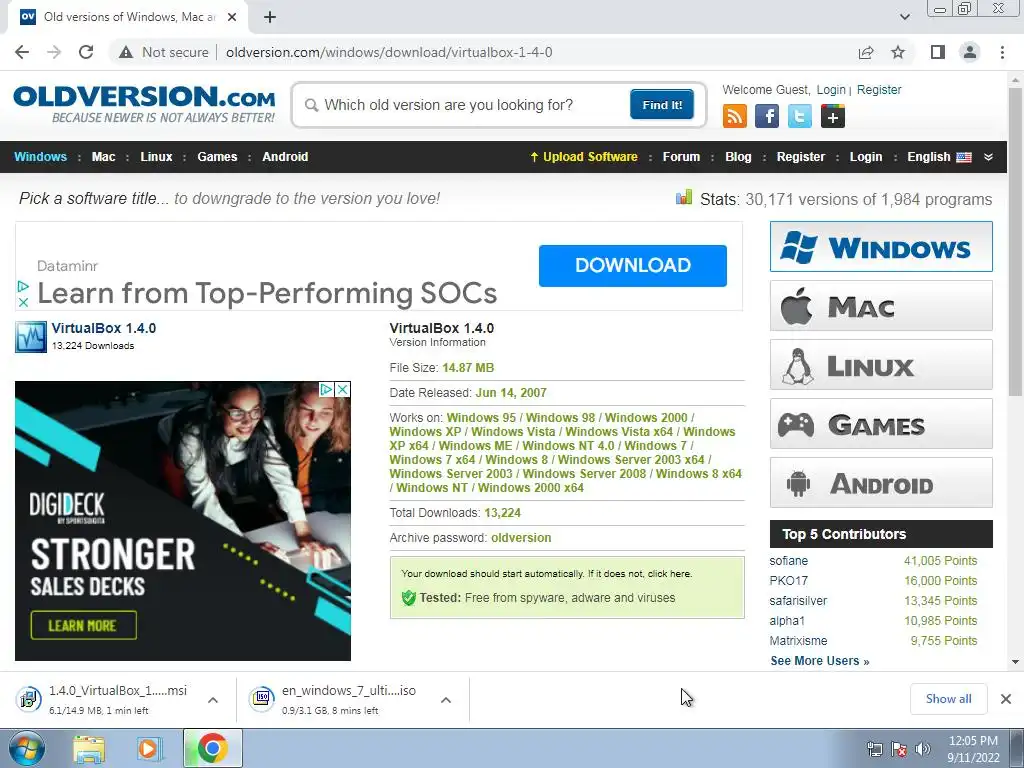
Task: Open the taskbar clock showing 12:05 PM
Action: coord(973,749)
